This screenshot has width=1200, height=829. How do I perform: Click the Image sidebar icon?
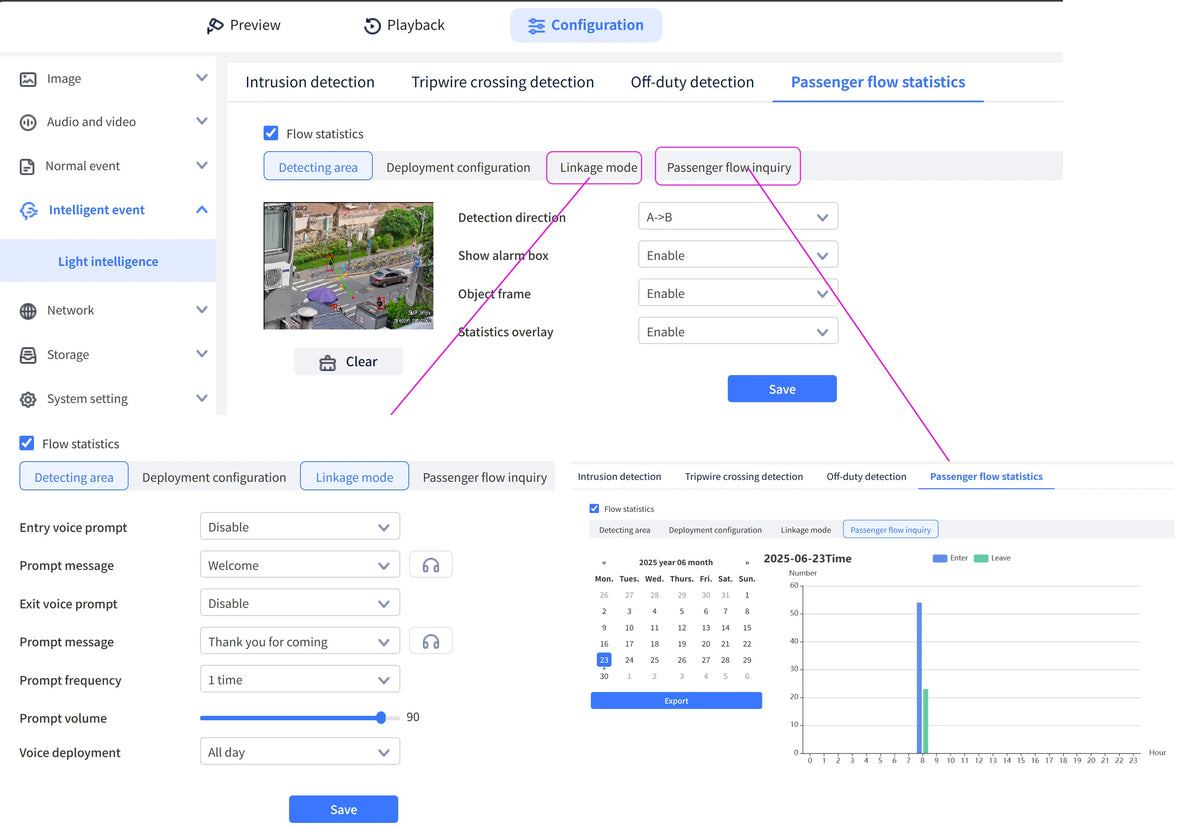pos(28,79)
